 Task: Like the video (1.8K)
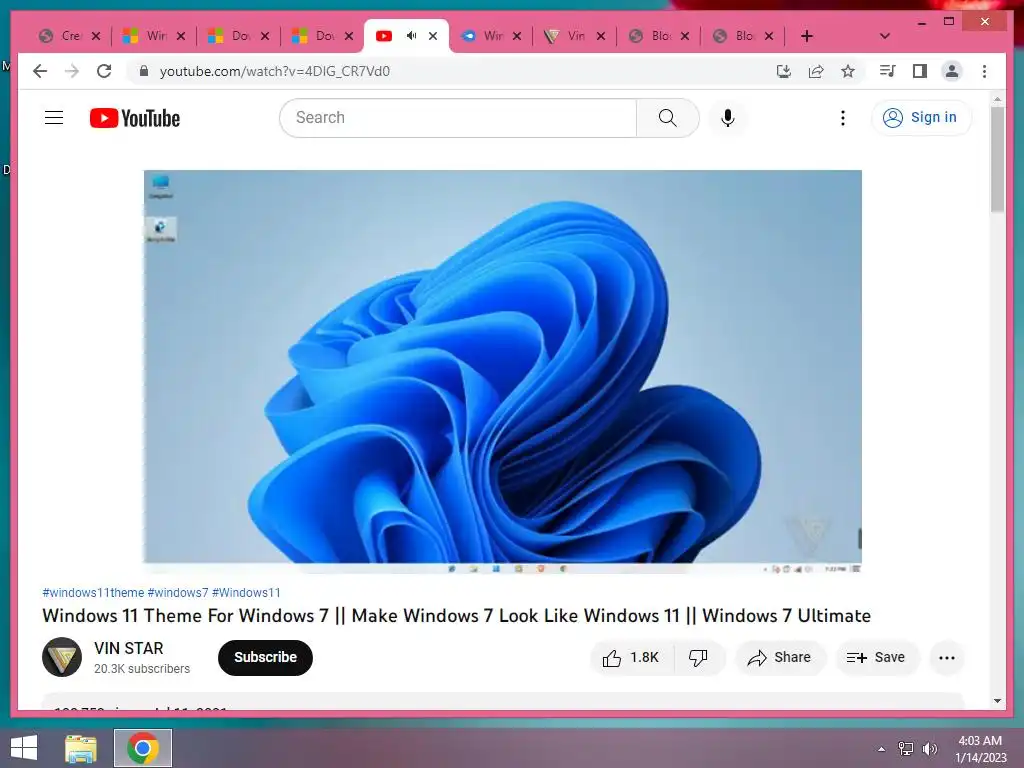coord(630,658)
